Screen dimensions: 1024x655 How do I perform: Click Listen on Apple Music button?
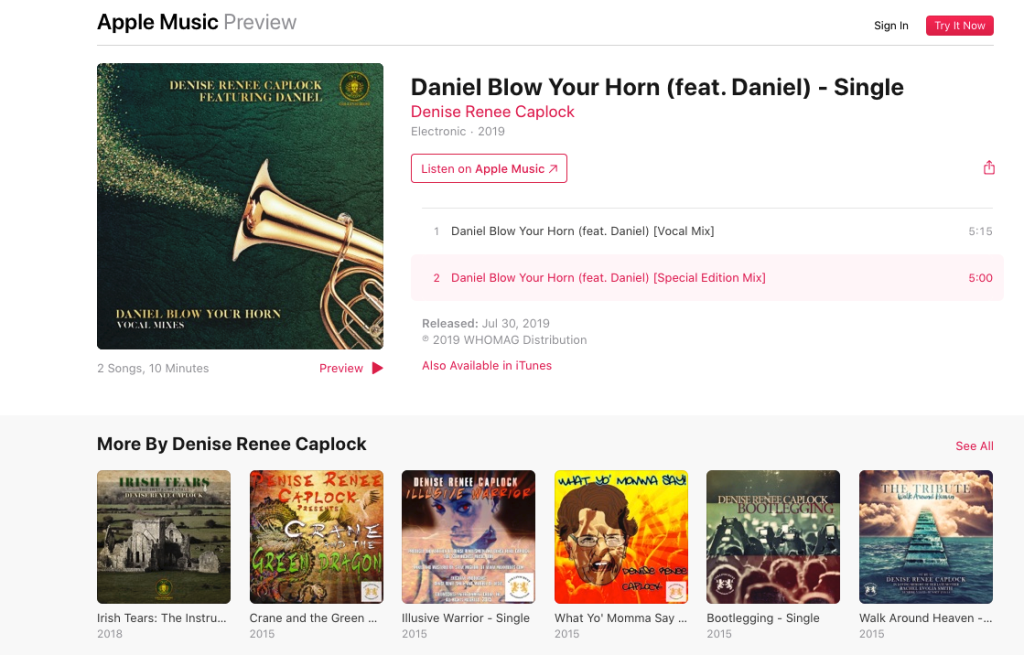[x=488, y=168]
